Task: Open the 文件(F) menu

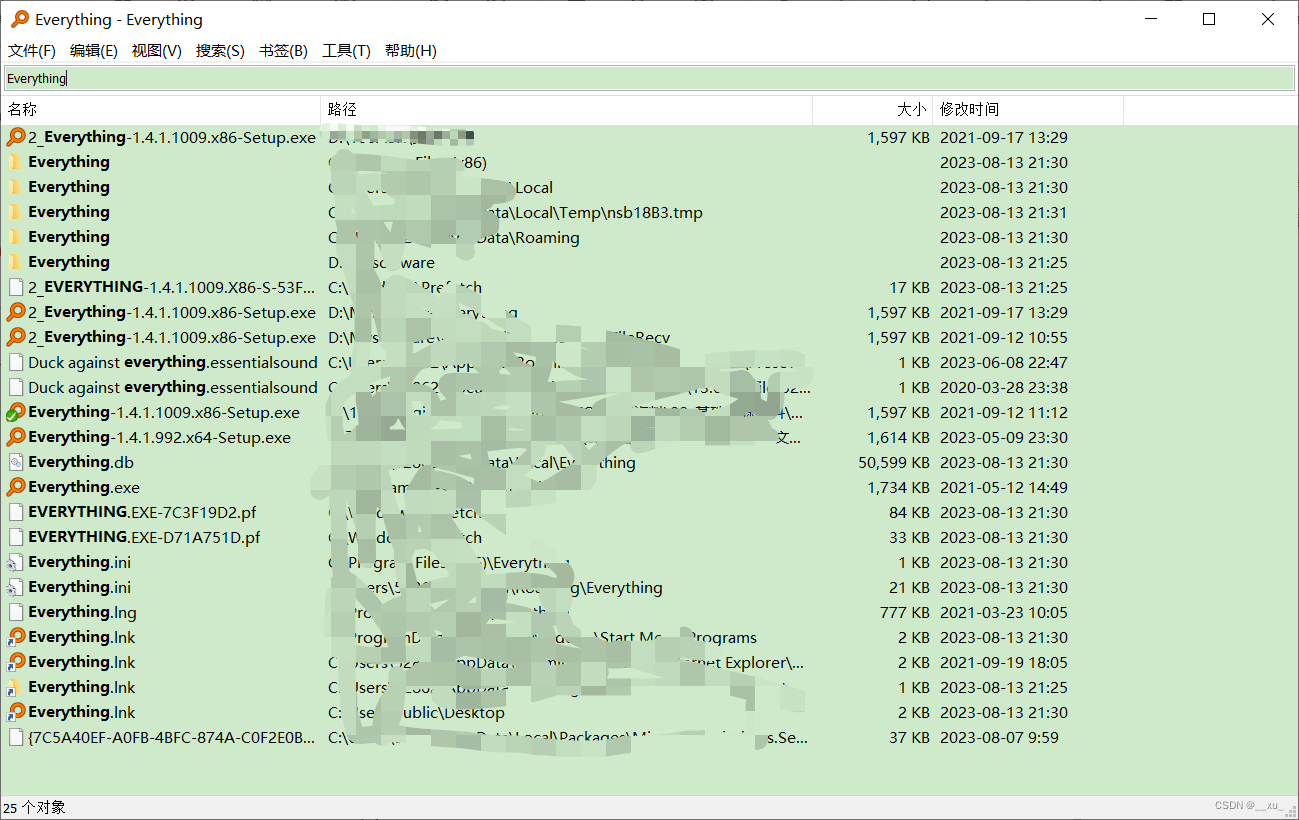Action: 32,51
